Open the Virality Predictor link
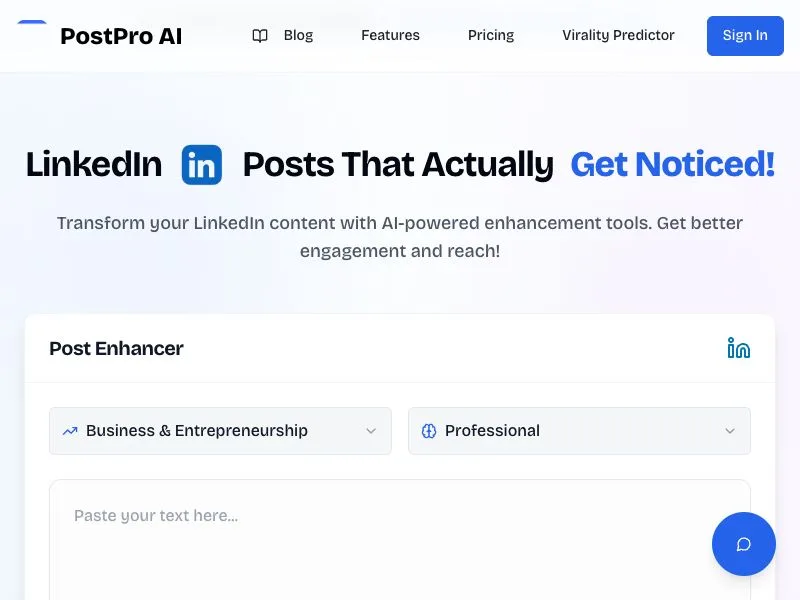The width and height of the screenshot is (800, 600). 618,35
